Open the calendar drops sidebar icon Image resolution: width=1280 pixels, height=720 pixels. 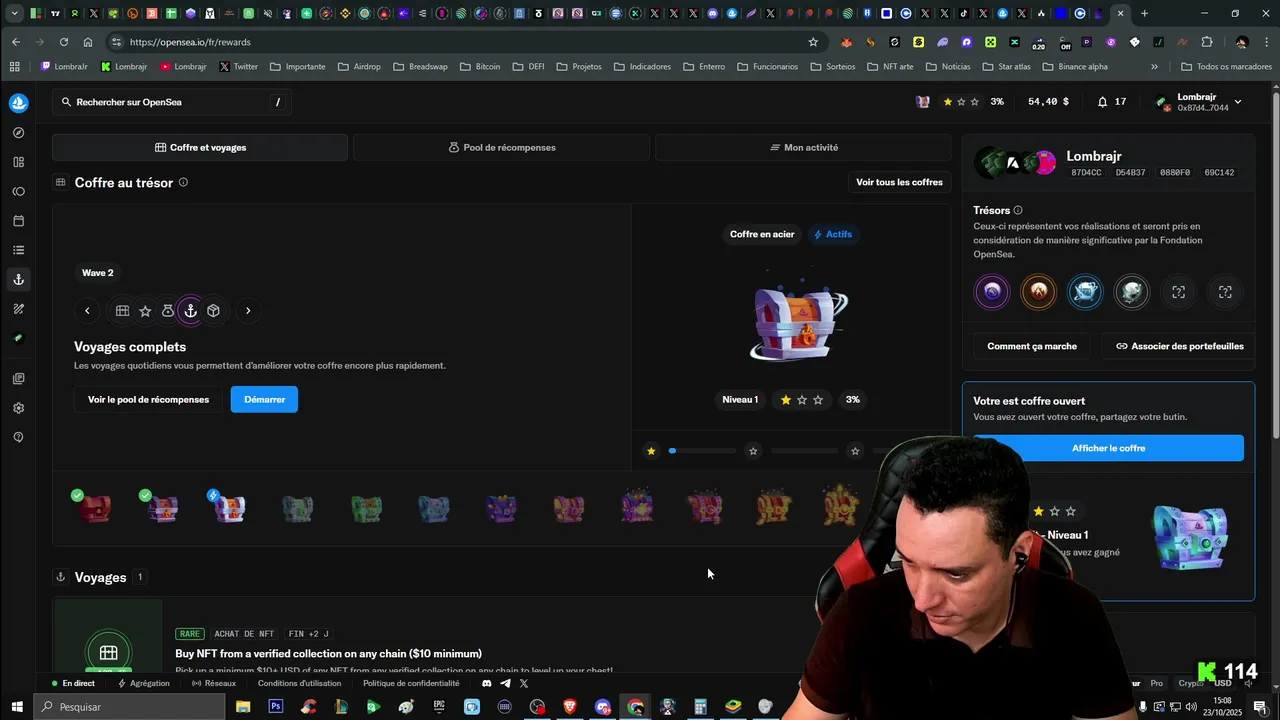[18, 221]
